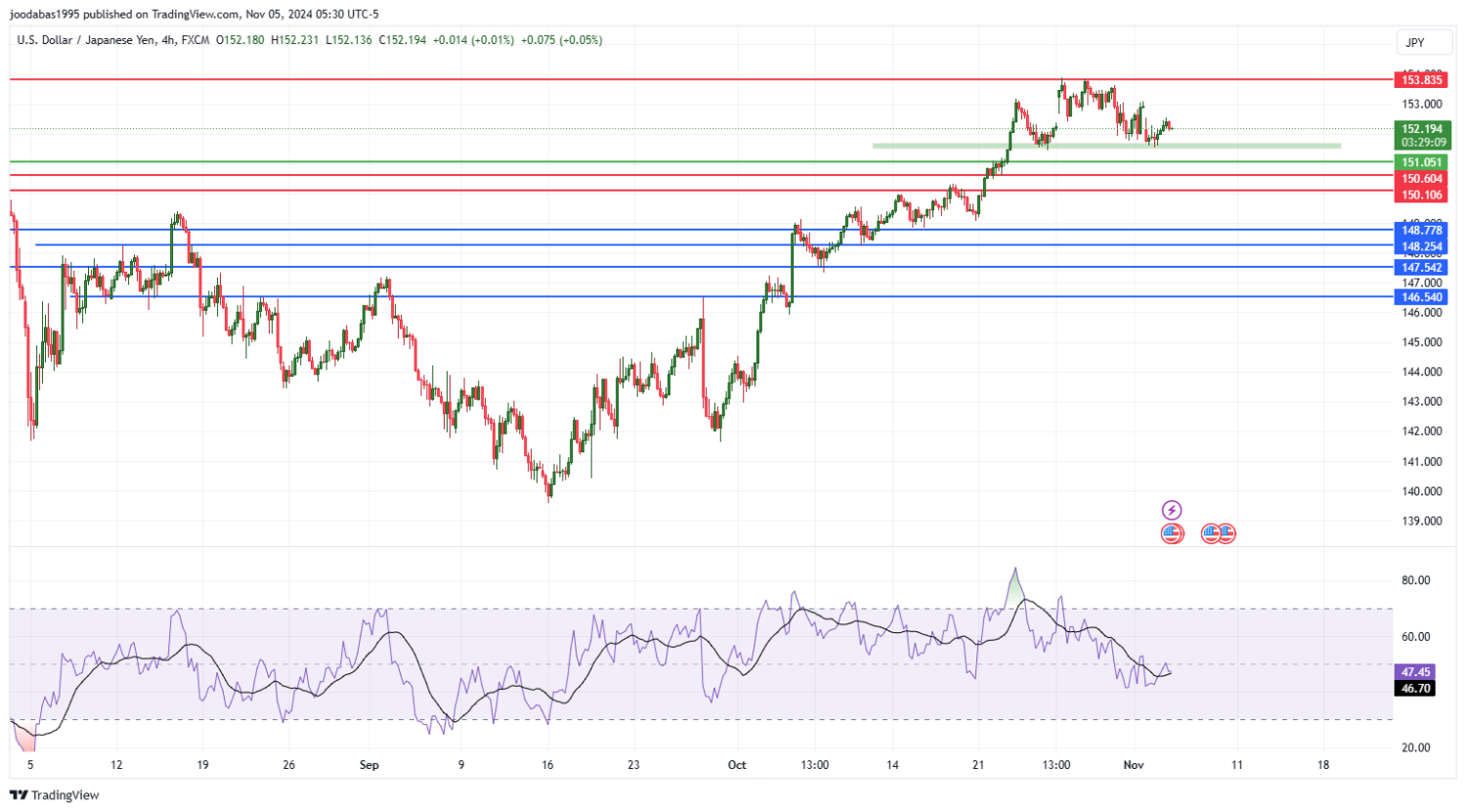The width and height of the screenshot is (1466, 812).
Task: Select the red 150.604 price level label
Action: click(x=1422, y=179)
